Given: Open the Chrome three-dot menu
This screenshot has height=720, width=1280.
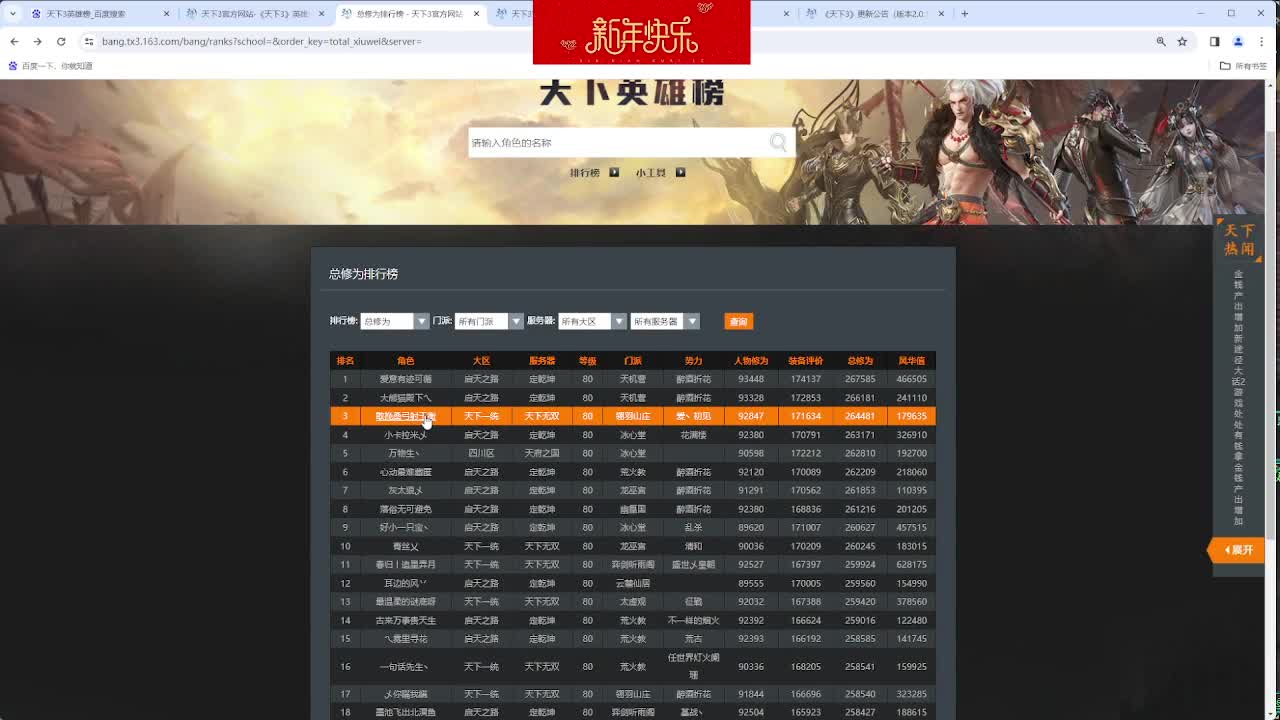Looking at the screenshot, I should coord(1262,41).
